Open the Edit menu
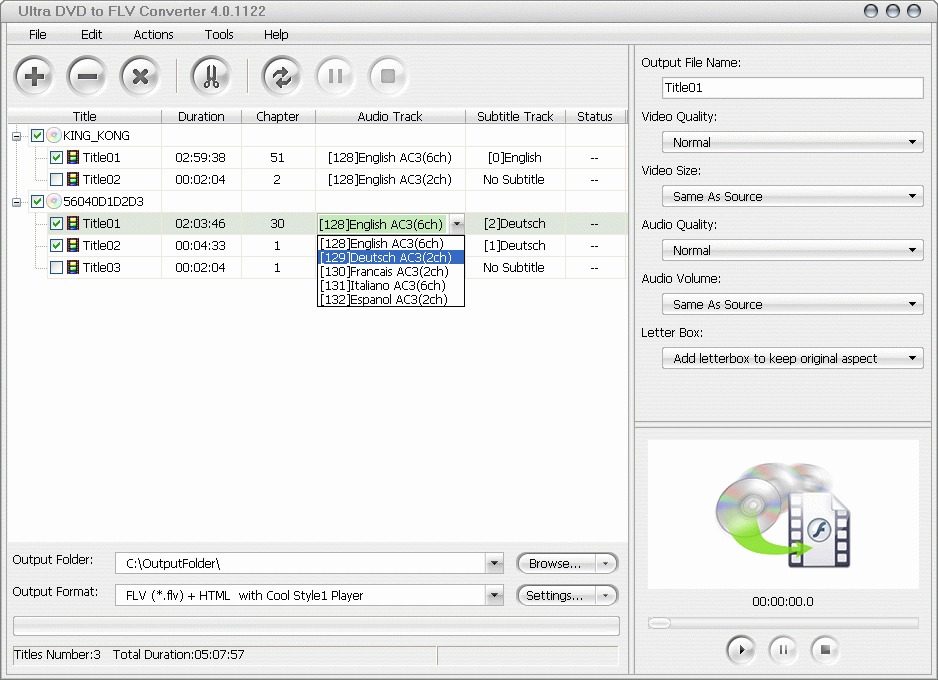The image size is (938, 680). pyautogui.click(x=92, y=35)
